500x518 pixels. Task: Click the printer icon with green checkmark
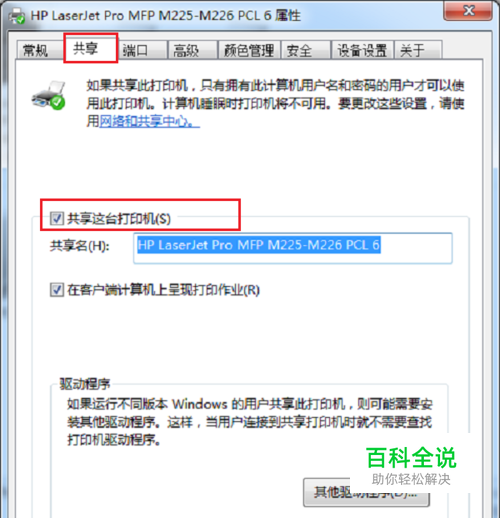point(49,95)
